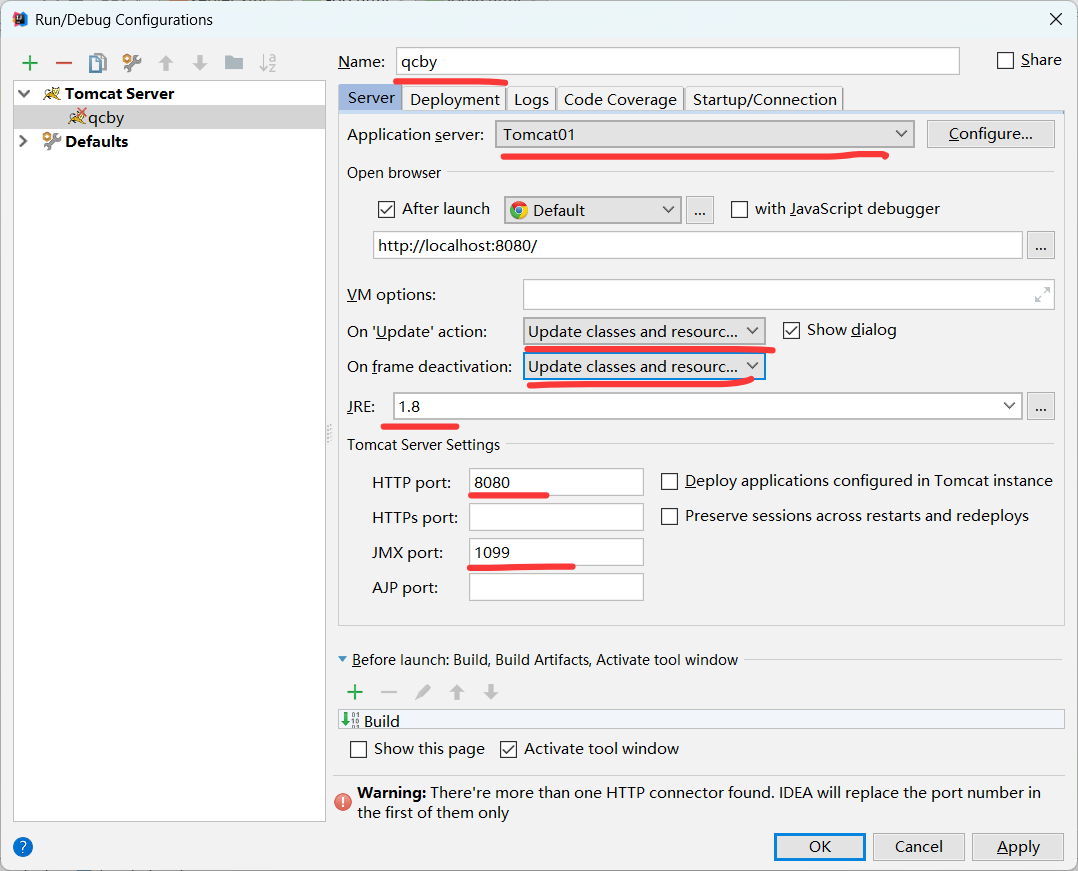Sort configurations alphabetically
The height and width of the screenshot is (871, 1078).
(x=267, y=63)
